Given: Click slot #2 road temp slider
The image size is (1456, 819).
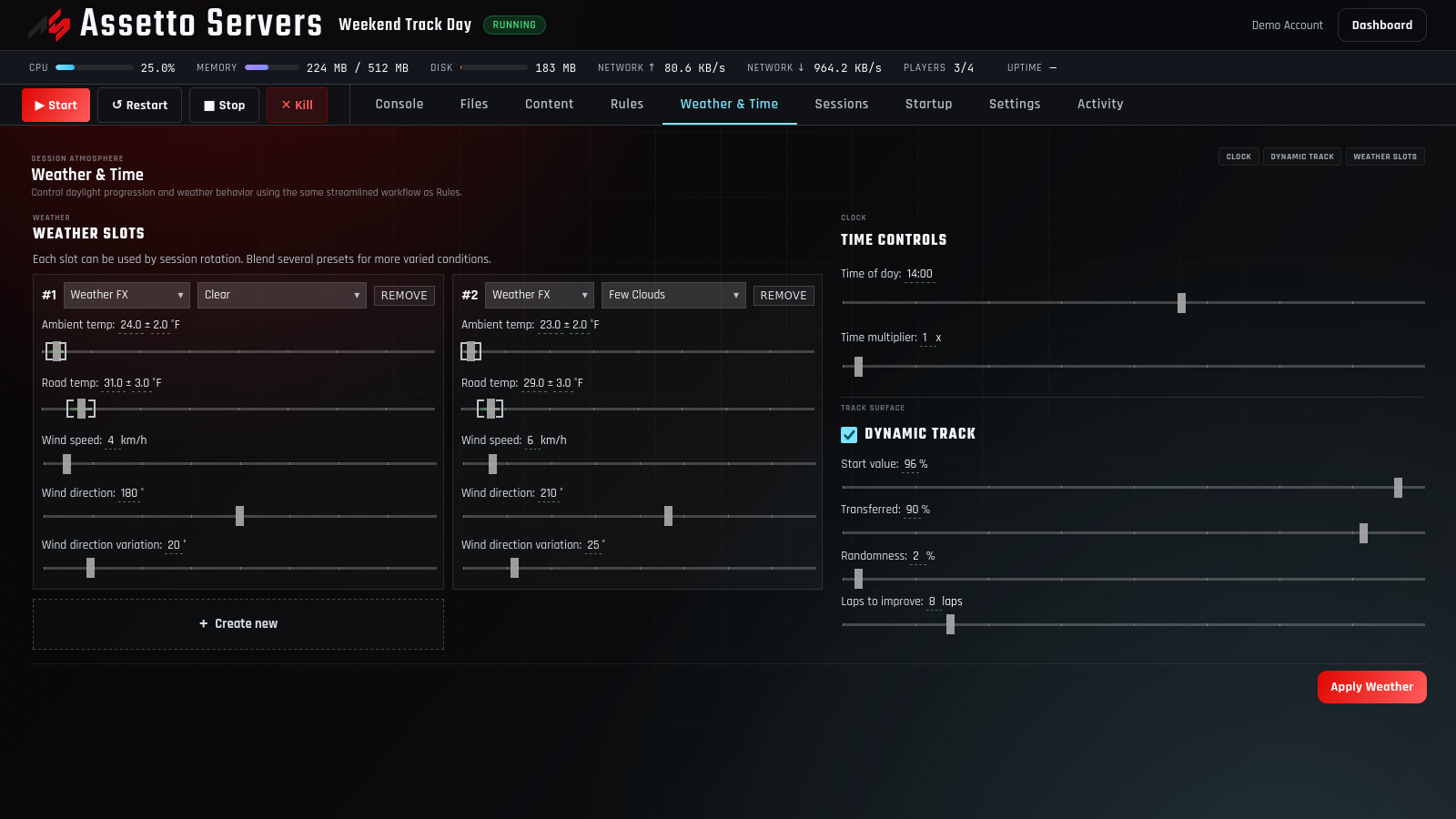Looking at the screenshot, I should coord(638,409).
